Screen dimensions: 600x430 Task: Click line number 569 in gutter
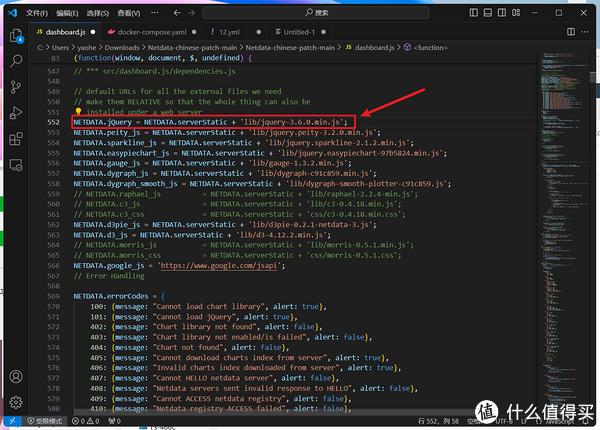(54, 296)
